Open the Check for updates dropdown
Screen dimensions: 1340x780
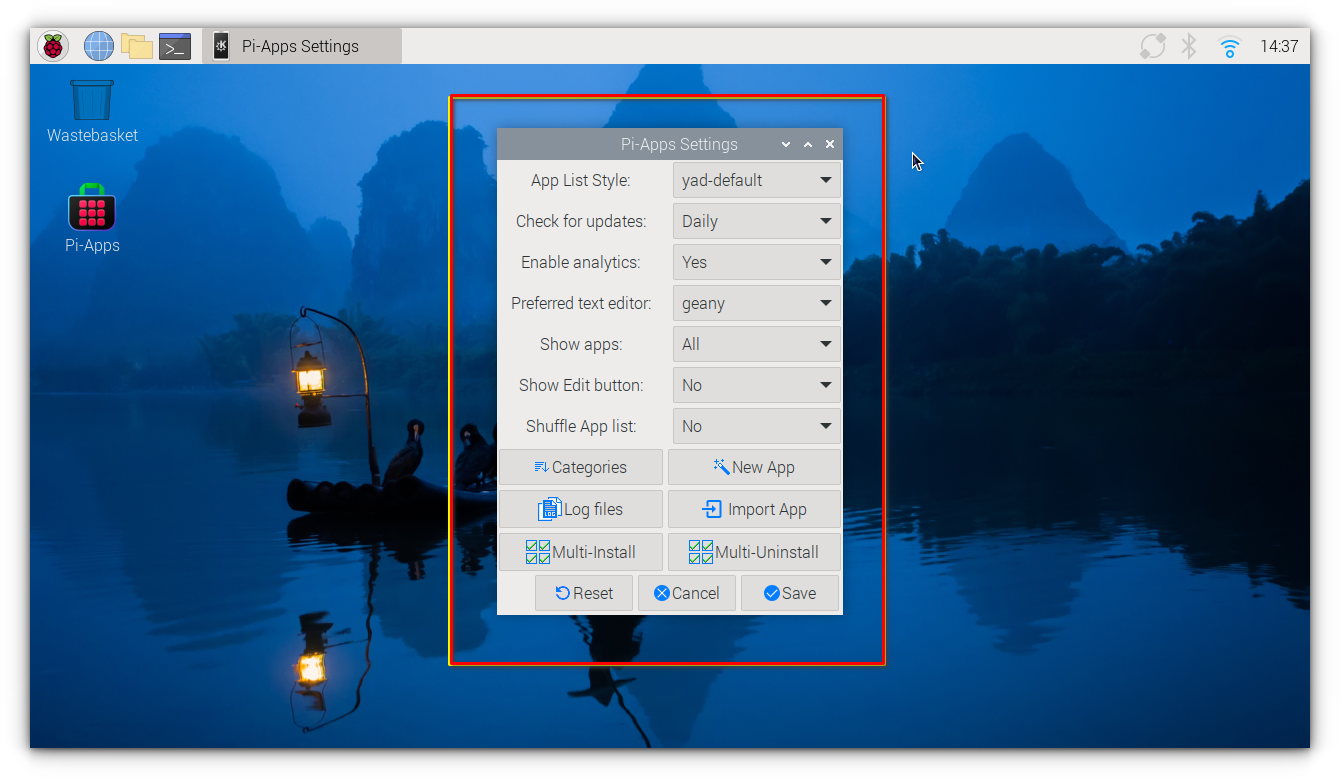click(x=756, y=222)
